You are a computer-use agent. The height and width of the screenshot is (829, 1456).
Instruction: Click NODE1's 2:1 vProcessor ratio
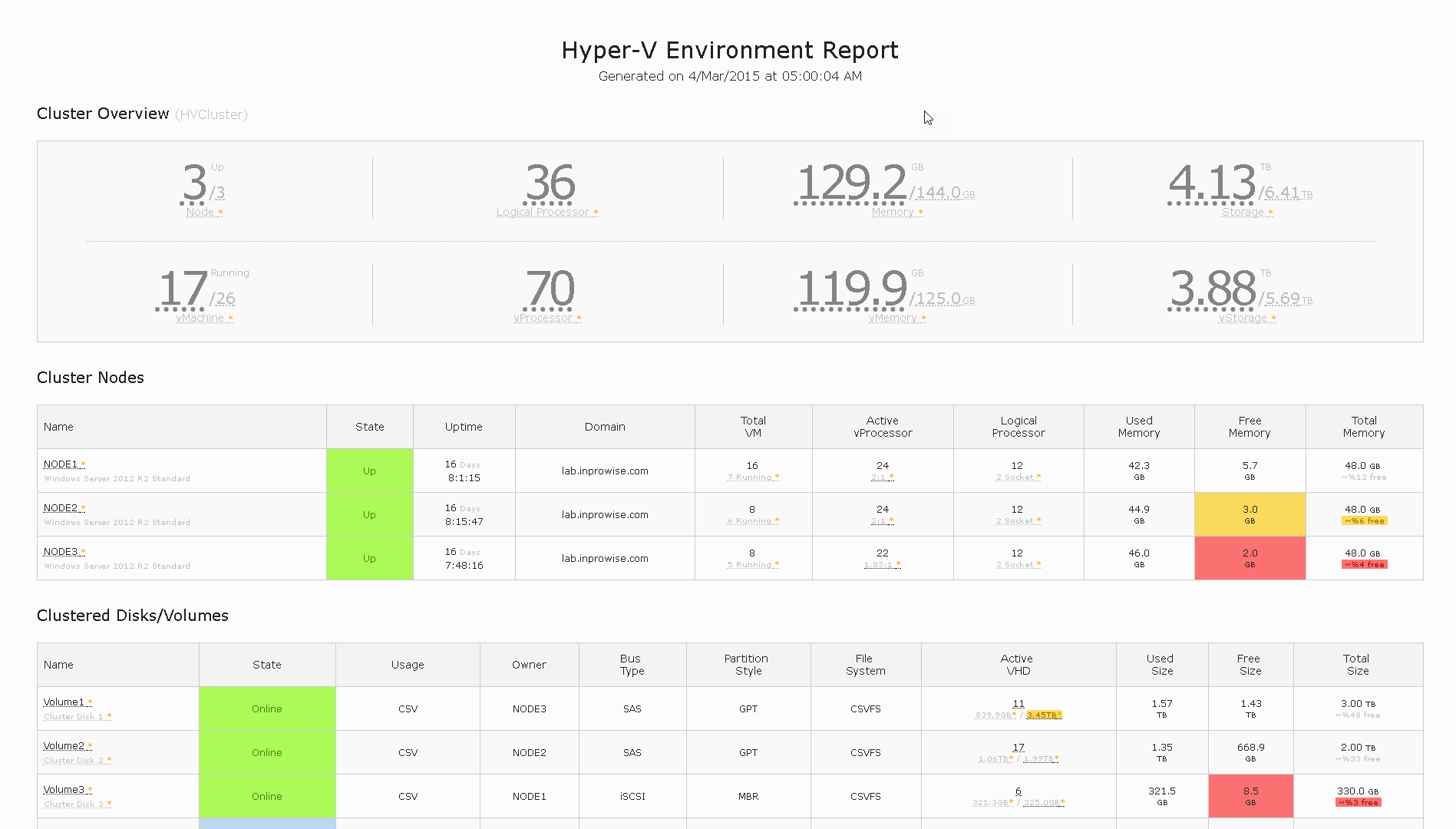(880, 477)
